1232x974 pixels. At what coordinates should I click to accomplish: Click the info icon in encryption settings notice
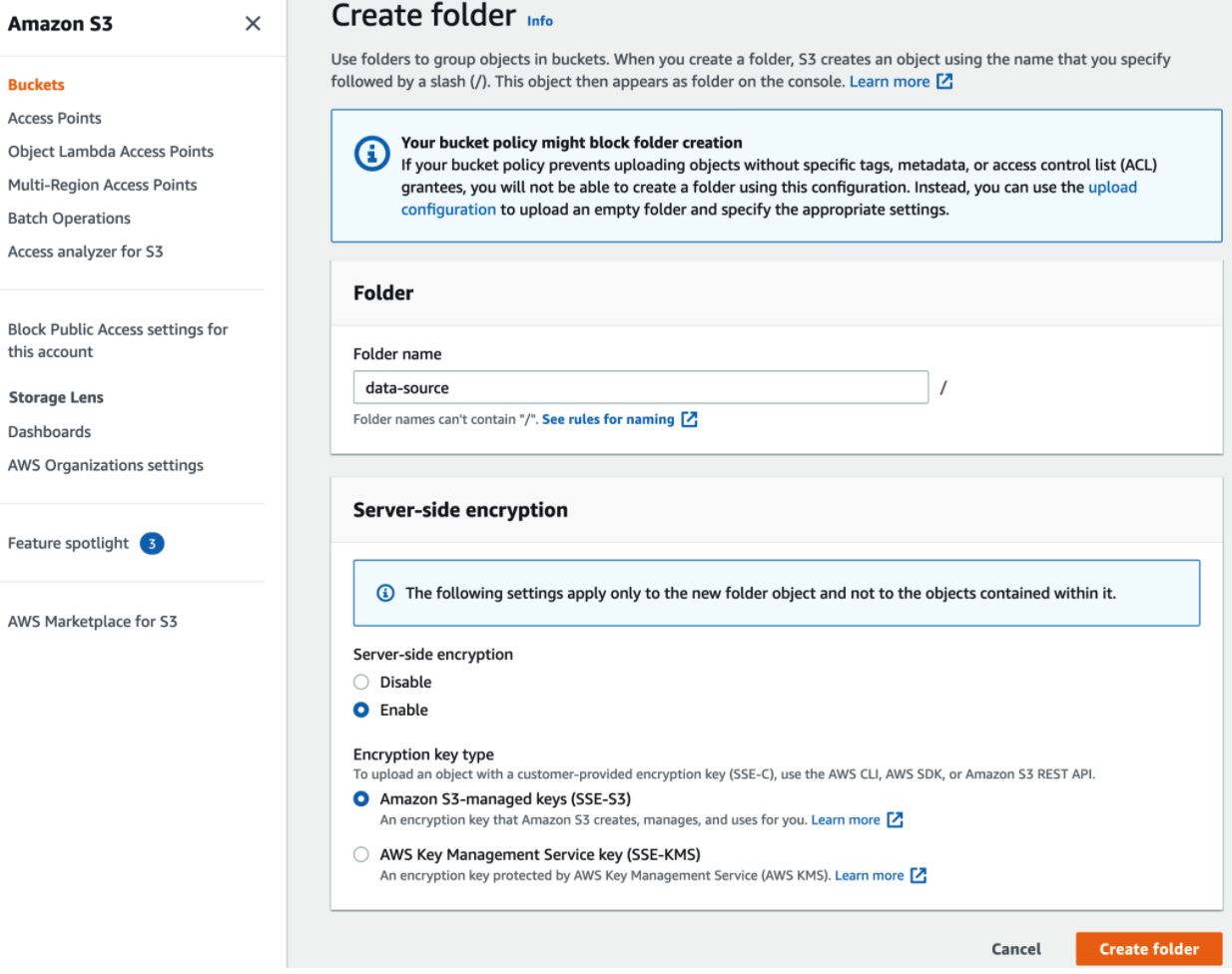[385, 593]
